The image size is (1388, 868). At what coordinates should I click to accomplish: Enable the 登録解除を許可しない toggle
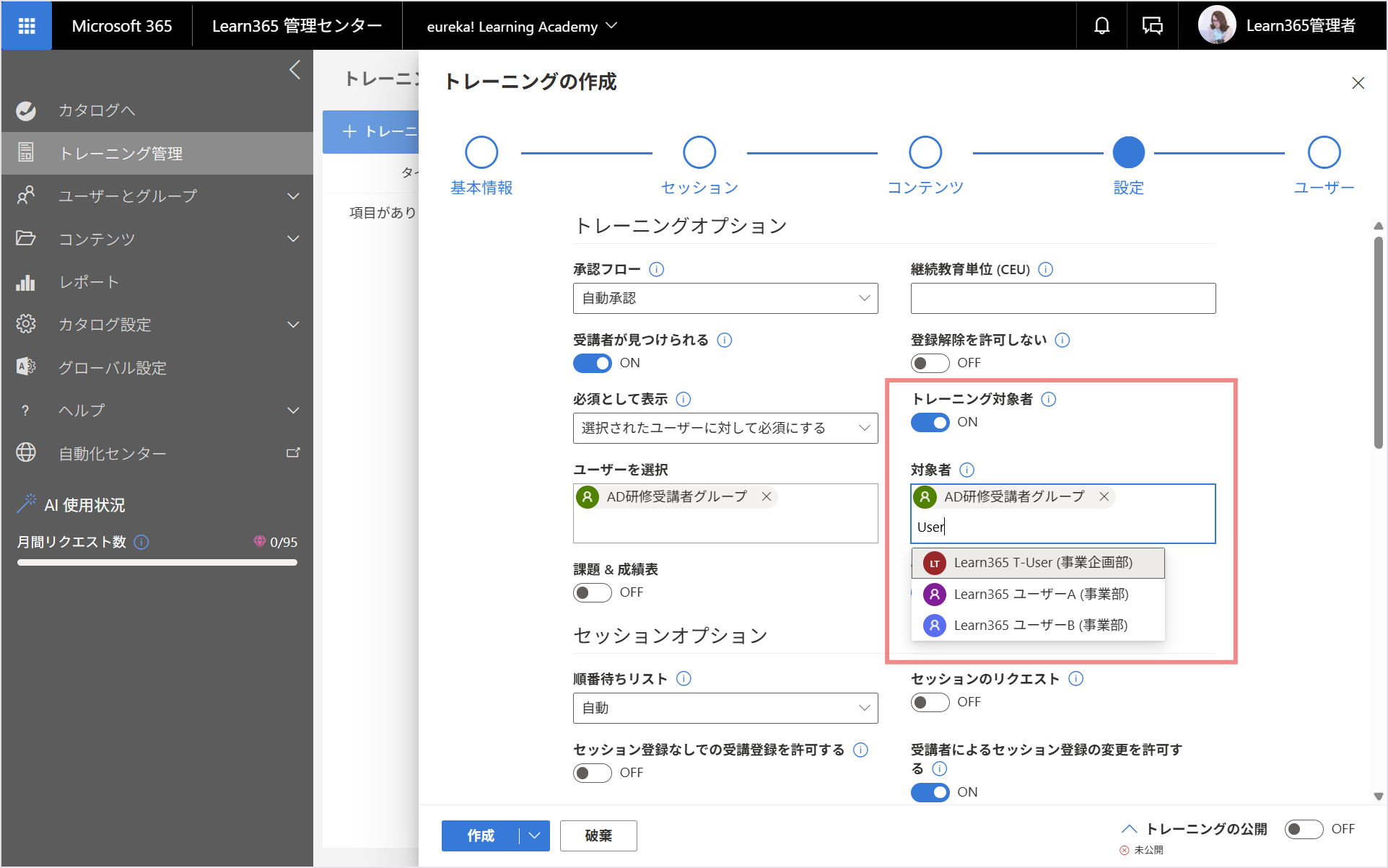click(930, 363)
